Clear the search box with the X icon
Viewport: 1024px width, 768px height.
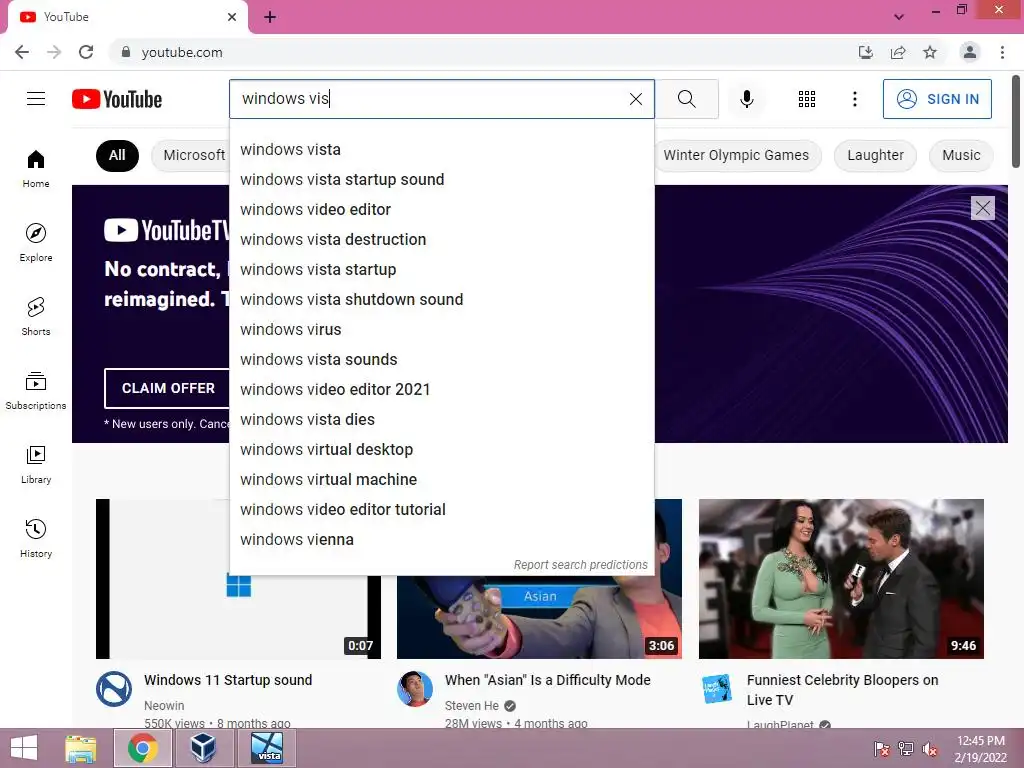[x=635, y=99]
